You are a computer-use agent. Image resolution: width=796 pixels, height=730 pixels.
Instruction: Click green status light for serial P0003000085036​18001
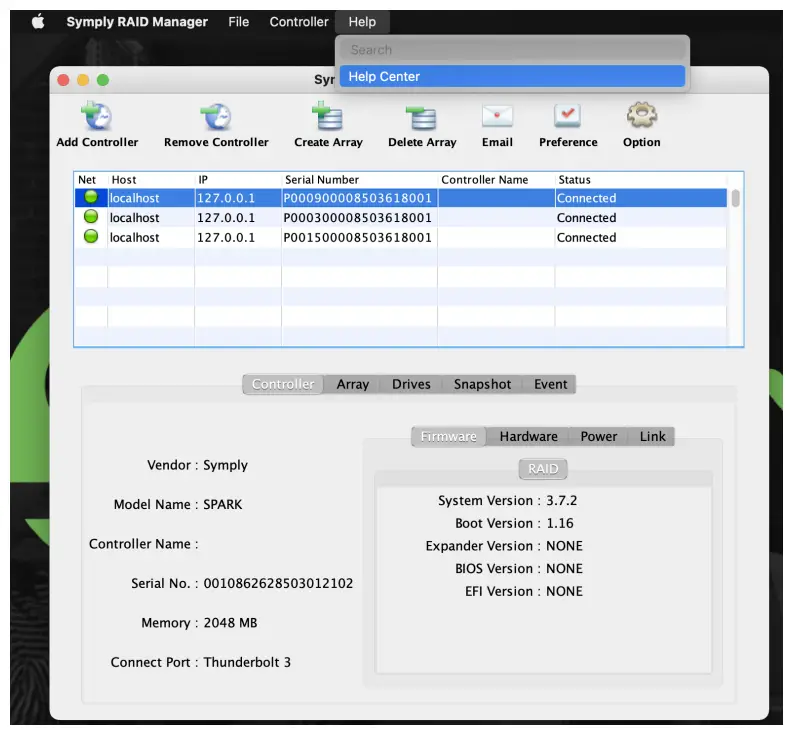(91, 217)
